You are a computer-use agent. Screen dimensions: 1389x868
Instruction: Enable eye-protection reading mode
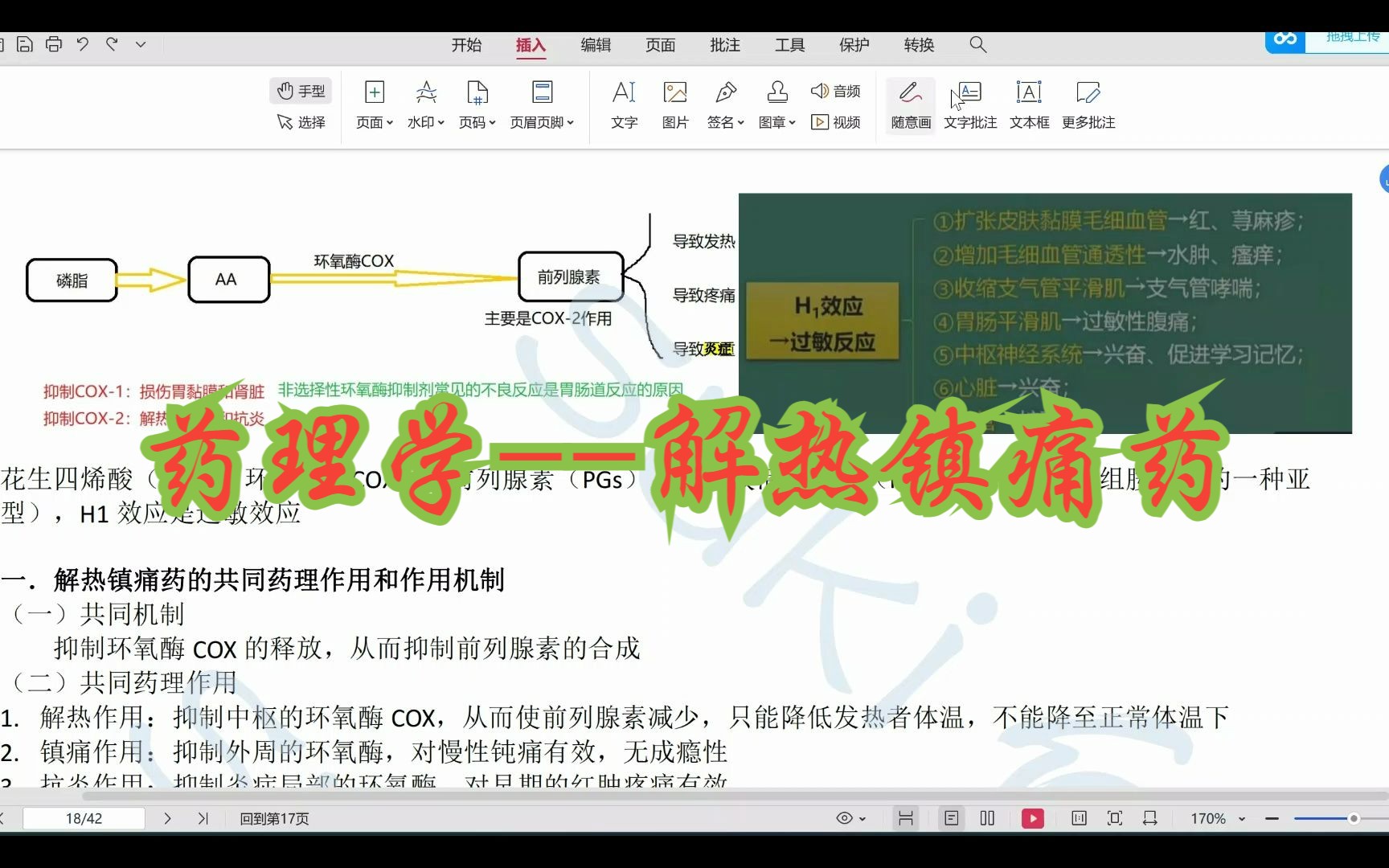click(846, 817)
